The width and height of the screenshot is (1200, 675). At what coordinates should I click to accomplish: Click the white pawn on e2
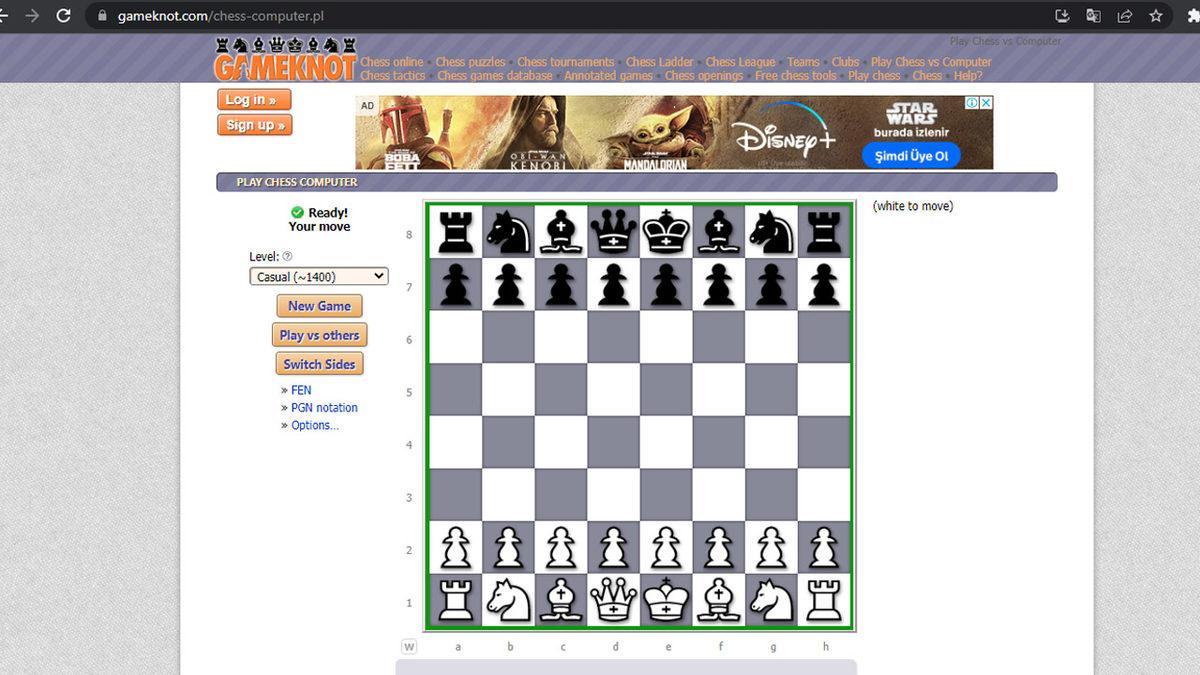point(666,549)
